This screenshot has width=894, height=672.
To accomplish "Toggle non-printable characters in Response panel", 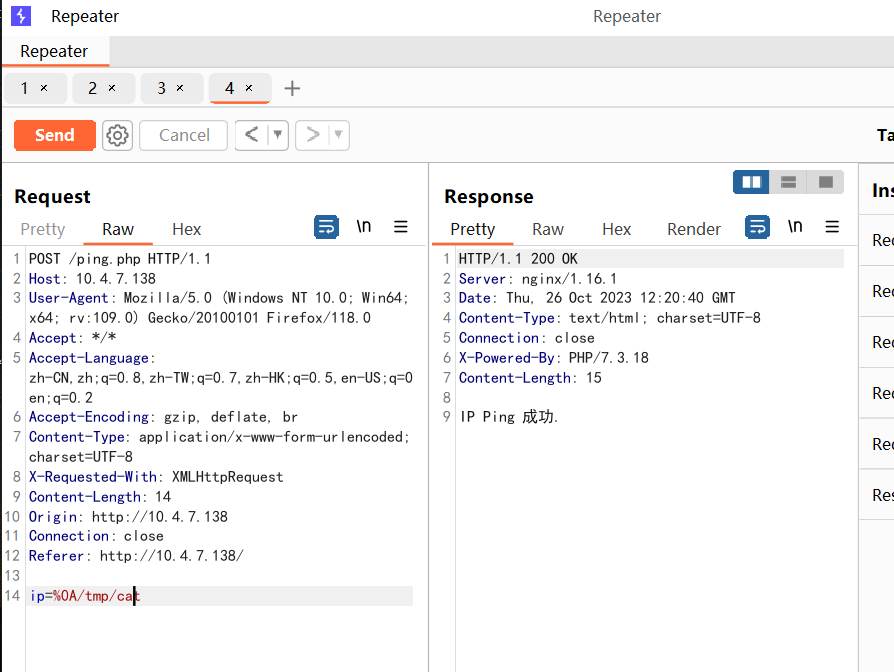I will (x=795, y=227).
